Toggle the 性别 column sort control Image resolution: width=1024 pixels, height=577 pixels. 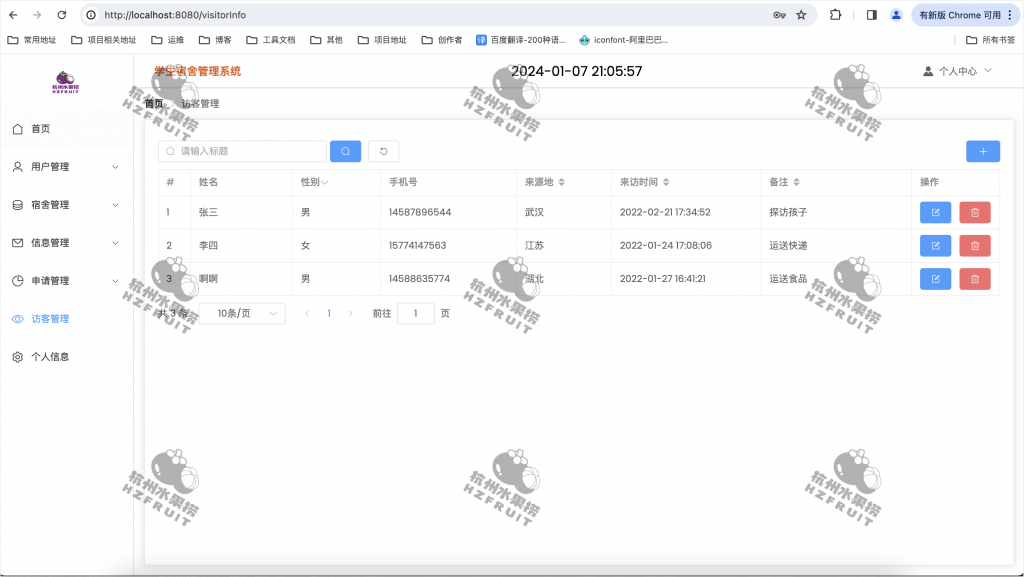[x=325, y=182]
